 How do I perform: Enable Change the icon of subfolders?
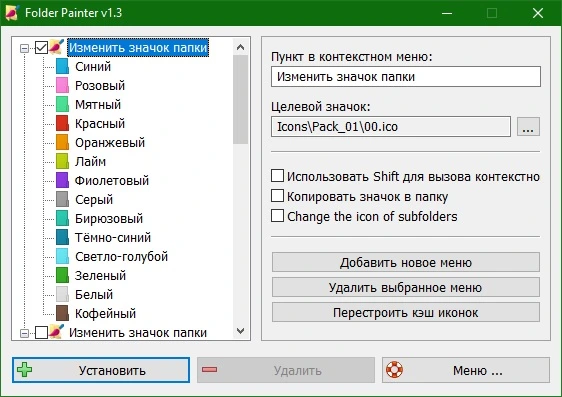(x=277, y=216)
